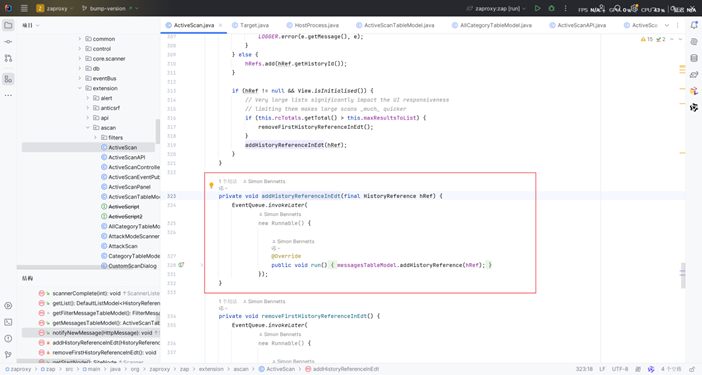Screen dimensions: 702x375
Task: Select scannerComplete(int) in Structure panel
Action: tap(86, 293)
